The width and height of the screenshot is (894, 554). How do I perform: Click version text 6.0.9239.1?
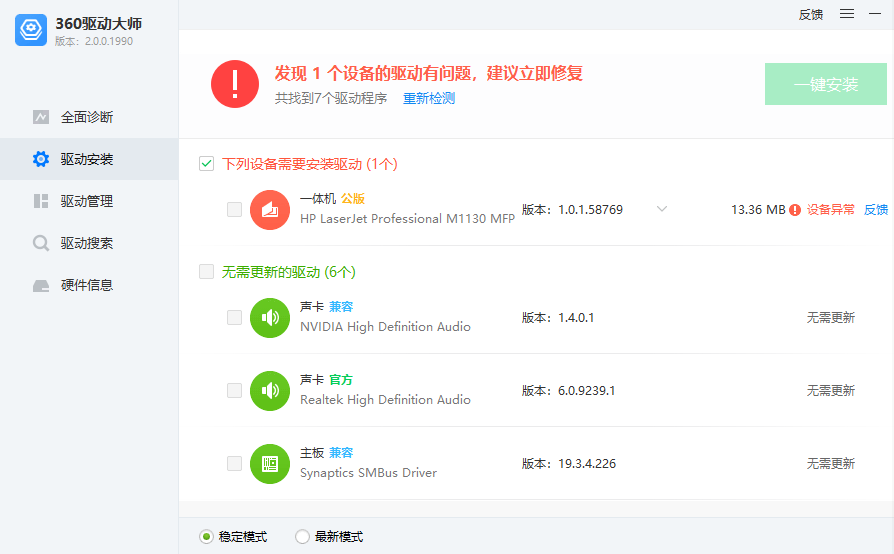pyautogui.click(x=587, y=390)
